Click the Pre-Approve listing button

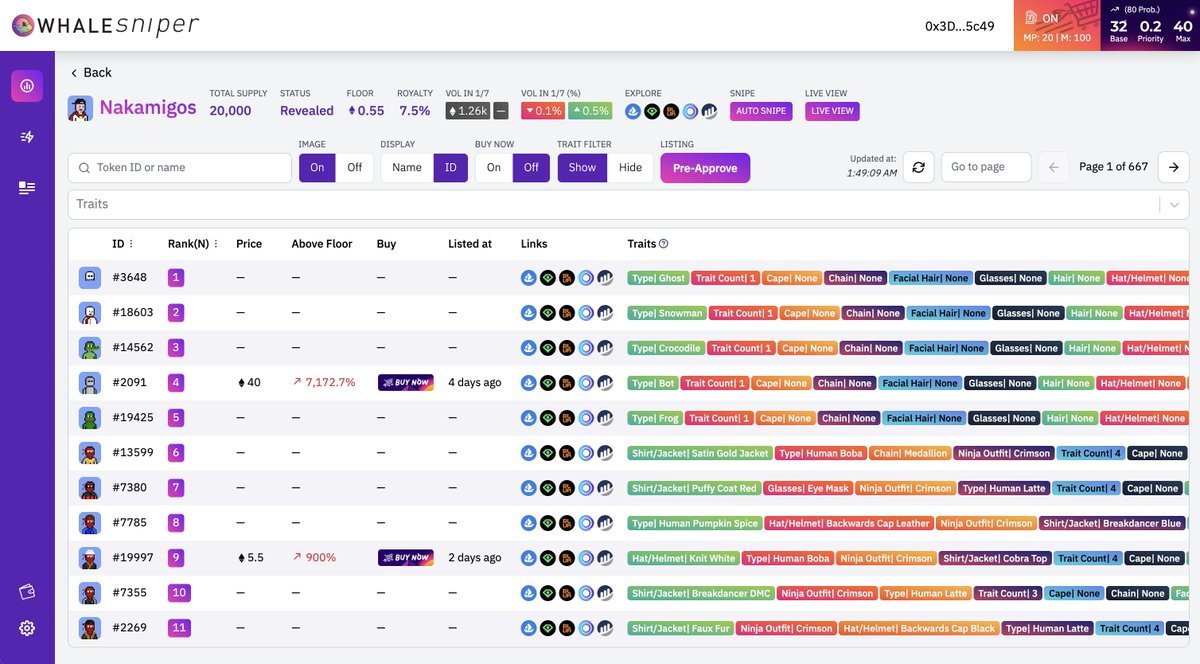pos(705,168)
